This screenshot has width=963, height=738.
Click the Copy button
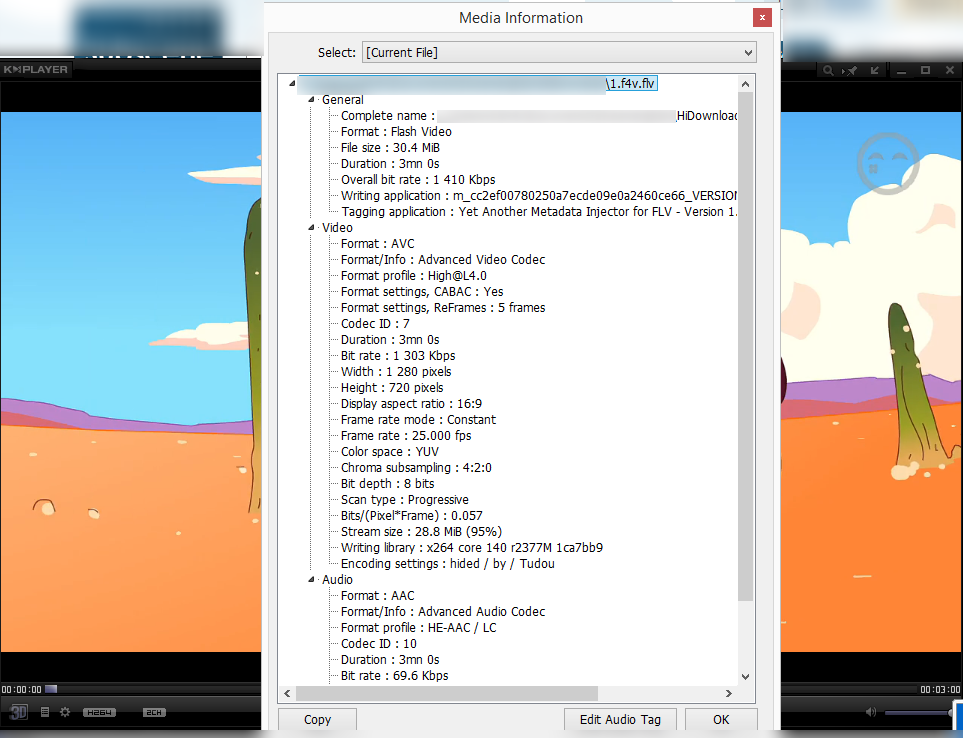tap(318, 720)
